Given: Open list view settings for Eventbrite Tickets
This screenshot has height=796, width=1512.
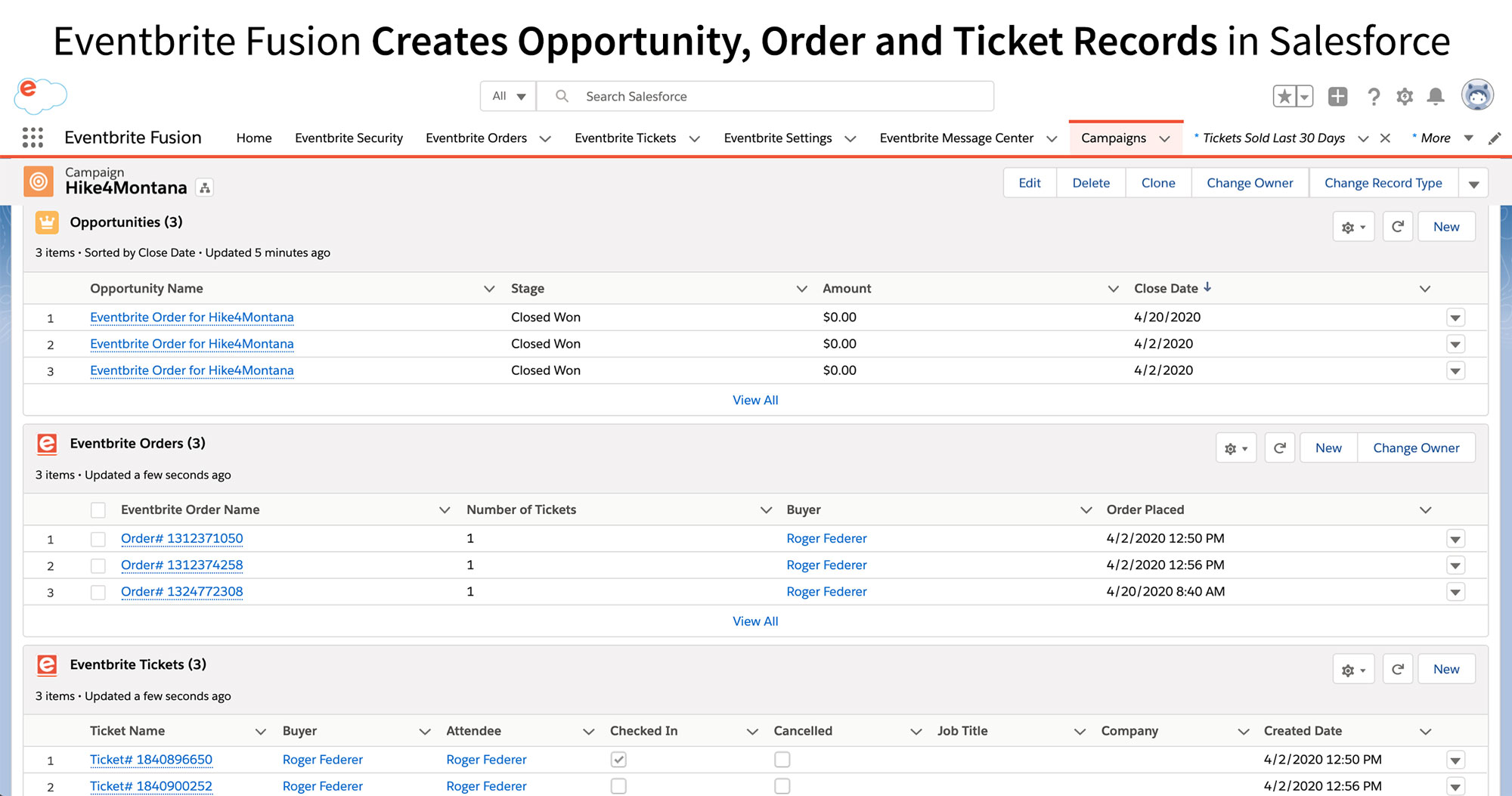Looking at the screenshot, I should tap(1352, 668).
